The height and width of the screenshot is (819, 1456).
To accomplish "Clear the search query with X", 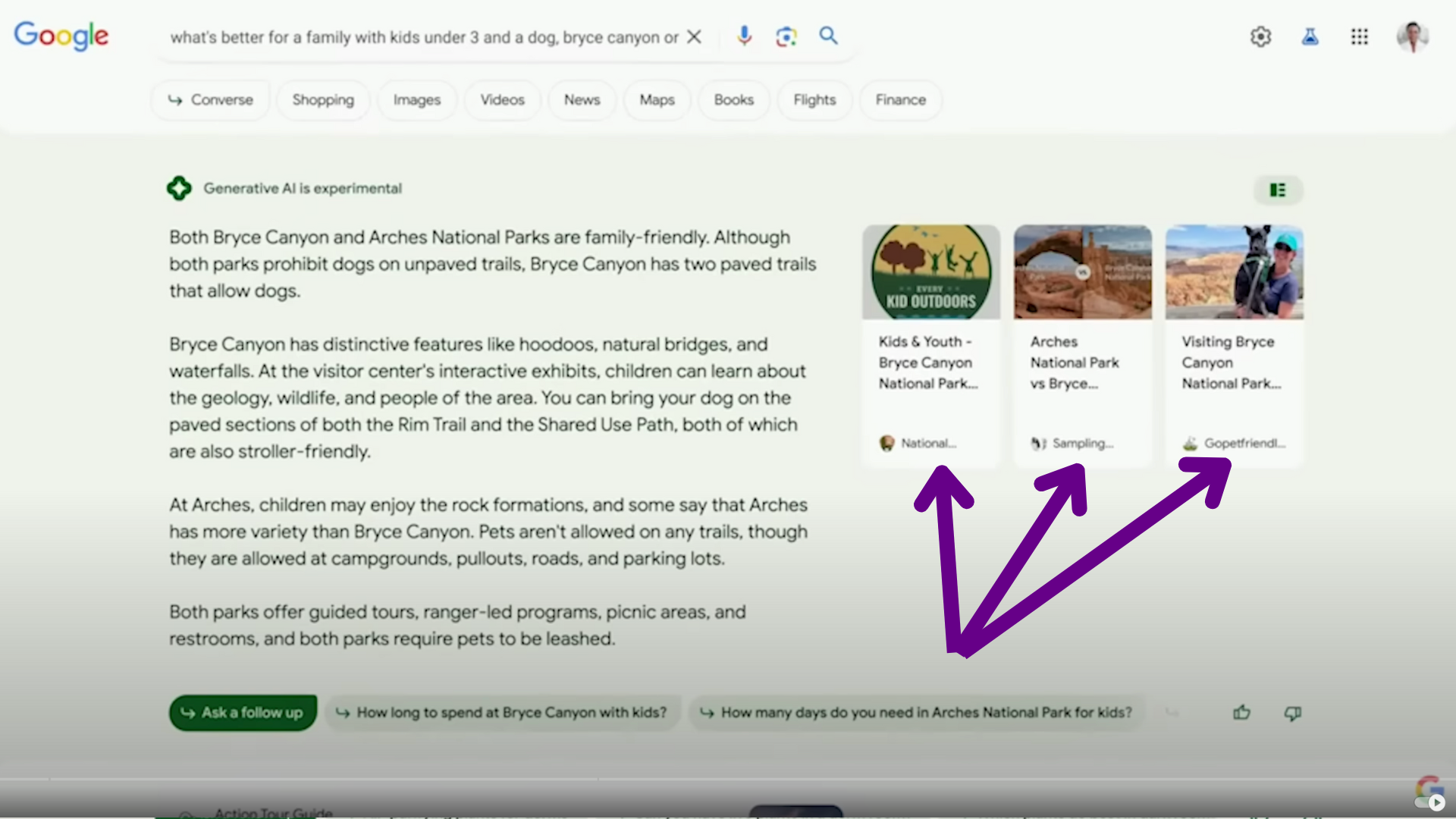I will tap(694, 37).
